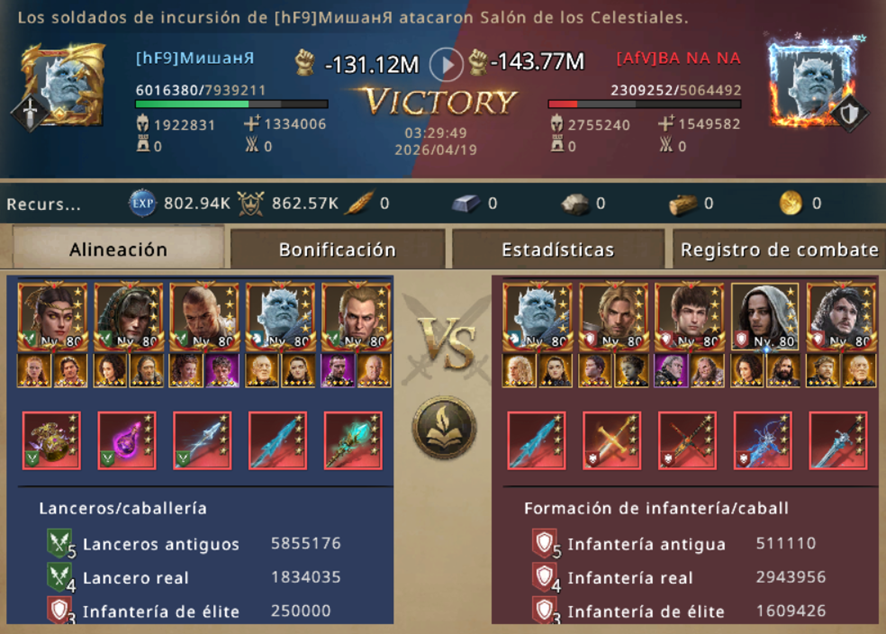Click defender avatar with shield badge
Viewport: 886px width, 634px height.
pos(815,85)
